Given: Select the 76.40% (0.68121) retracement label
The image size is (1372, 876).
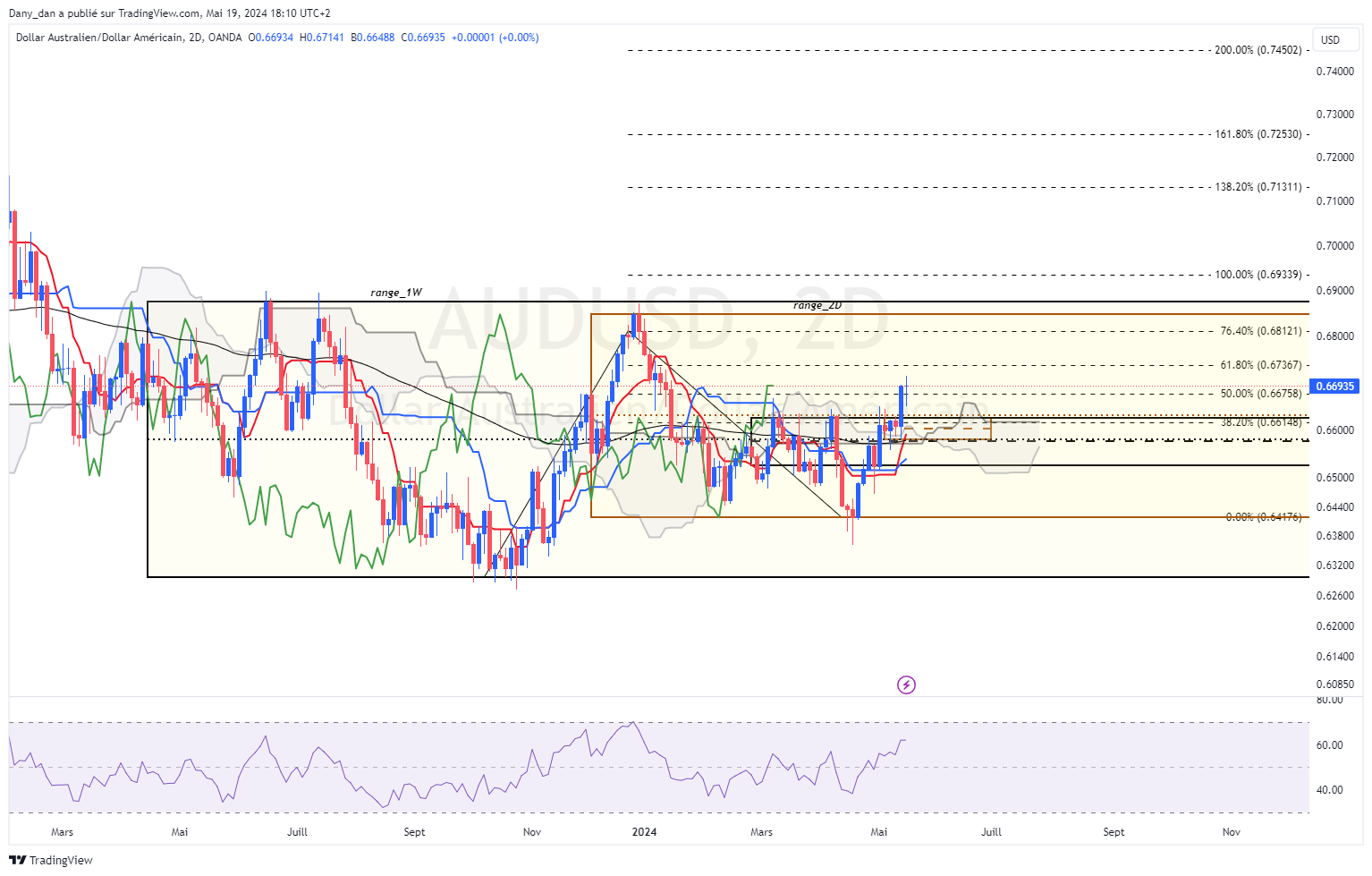Looking at the screenshot, I should [1260, 331].
